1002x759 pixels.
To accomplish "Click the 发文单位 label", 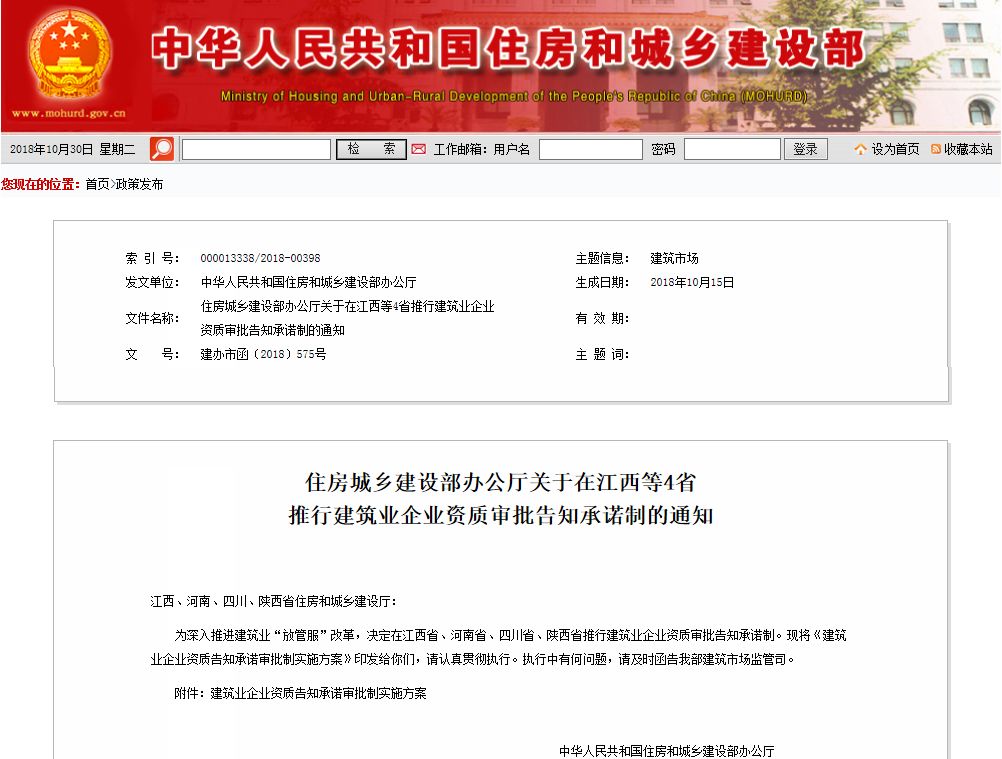I will coord(152,282).
